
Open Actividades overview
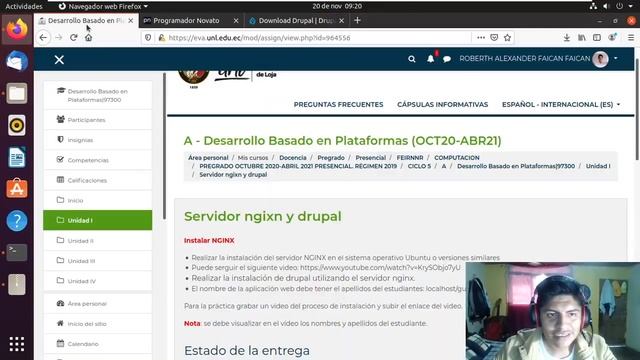click(x=24, y=6)
